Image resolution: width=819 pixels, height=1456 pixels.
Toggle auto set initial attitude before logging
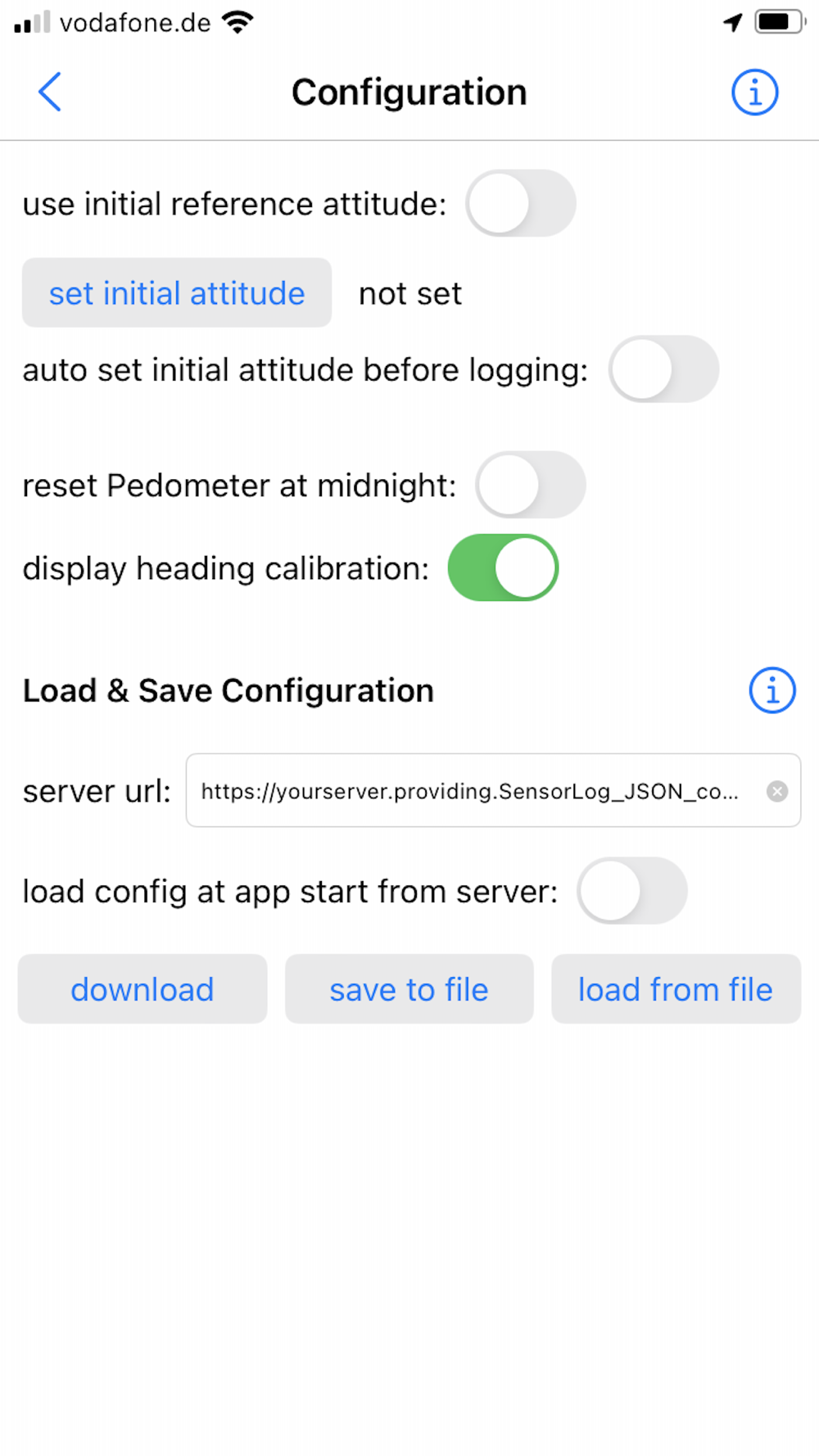pos(664,369)
